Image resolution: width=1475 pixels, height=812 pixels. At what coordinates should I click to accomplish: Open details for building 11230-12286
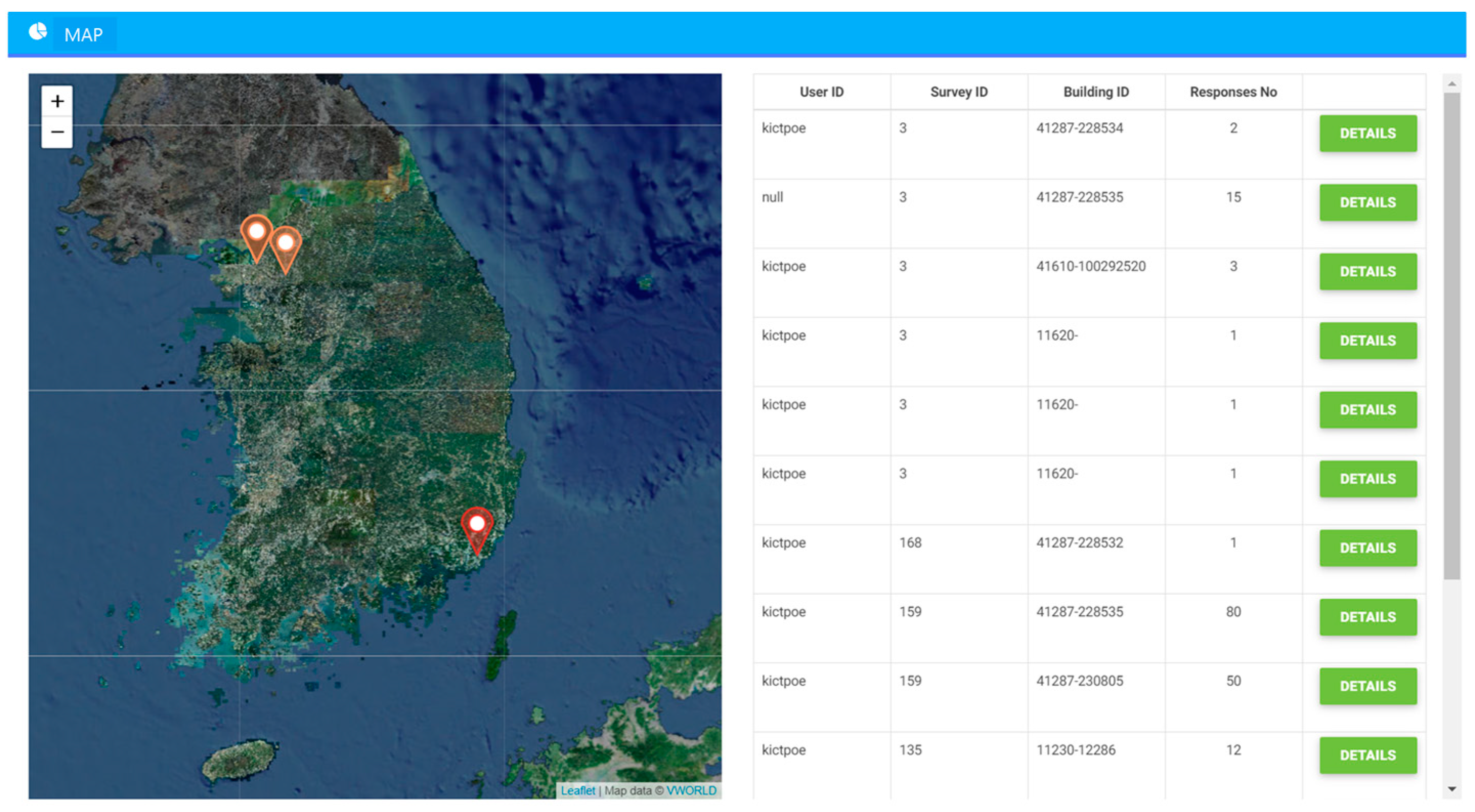[1368, 755]
